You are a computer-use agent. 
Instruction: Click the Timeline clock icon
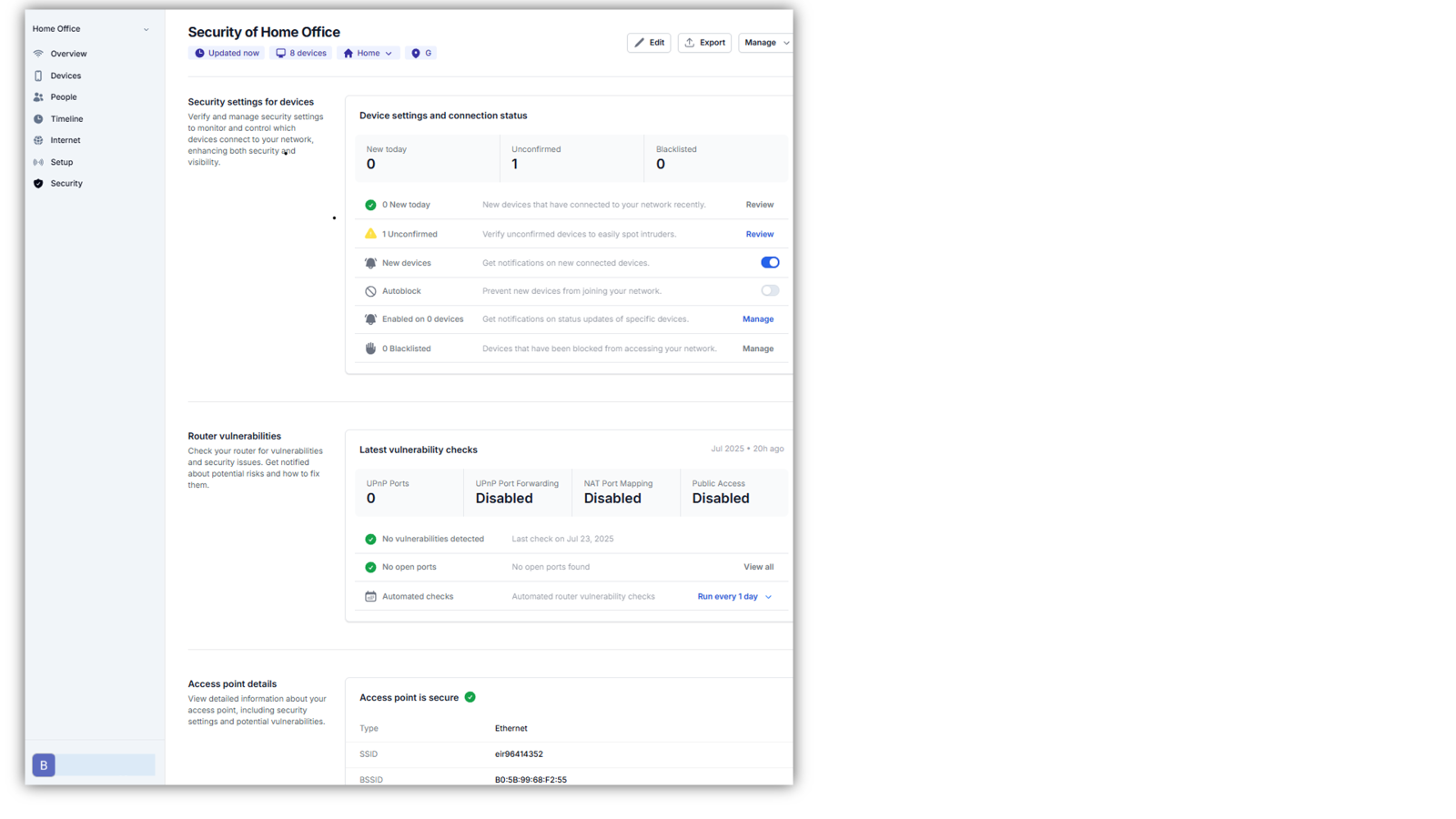pyautogui.click(x=38, y=119)
